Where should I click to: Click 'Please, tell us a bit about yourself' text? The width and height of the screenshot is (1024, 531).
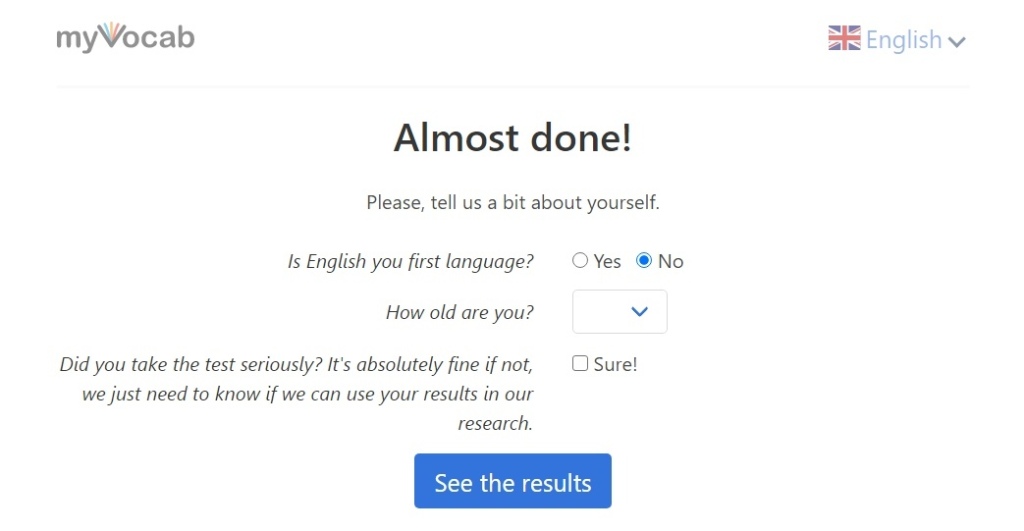point(512,203)
